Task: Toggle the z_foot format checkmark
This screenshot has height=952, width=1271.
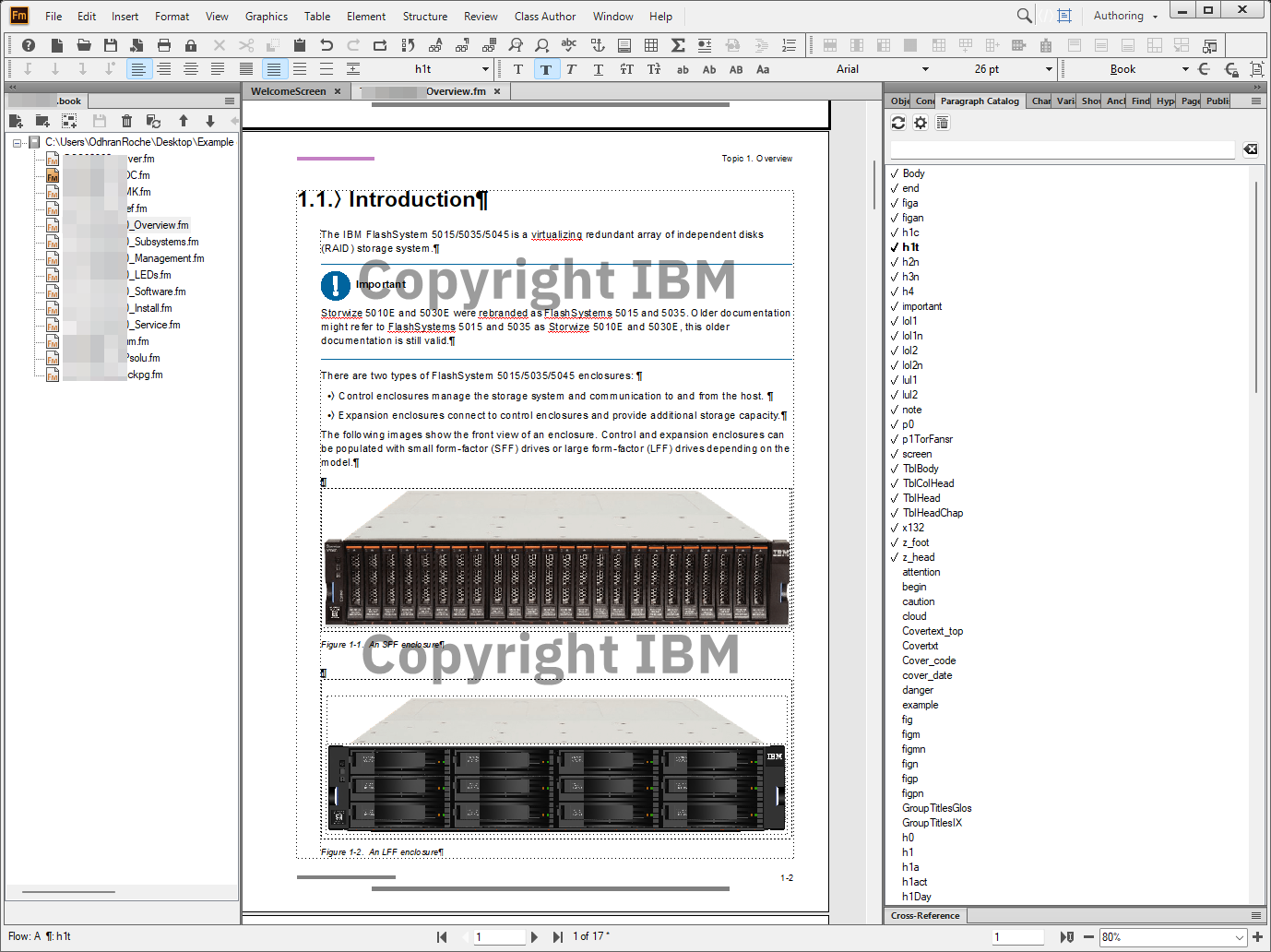Action: (x=895, y=542)
